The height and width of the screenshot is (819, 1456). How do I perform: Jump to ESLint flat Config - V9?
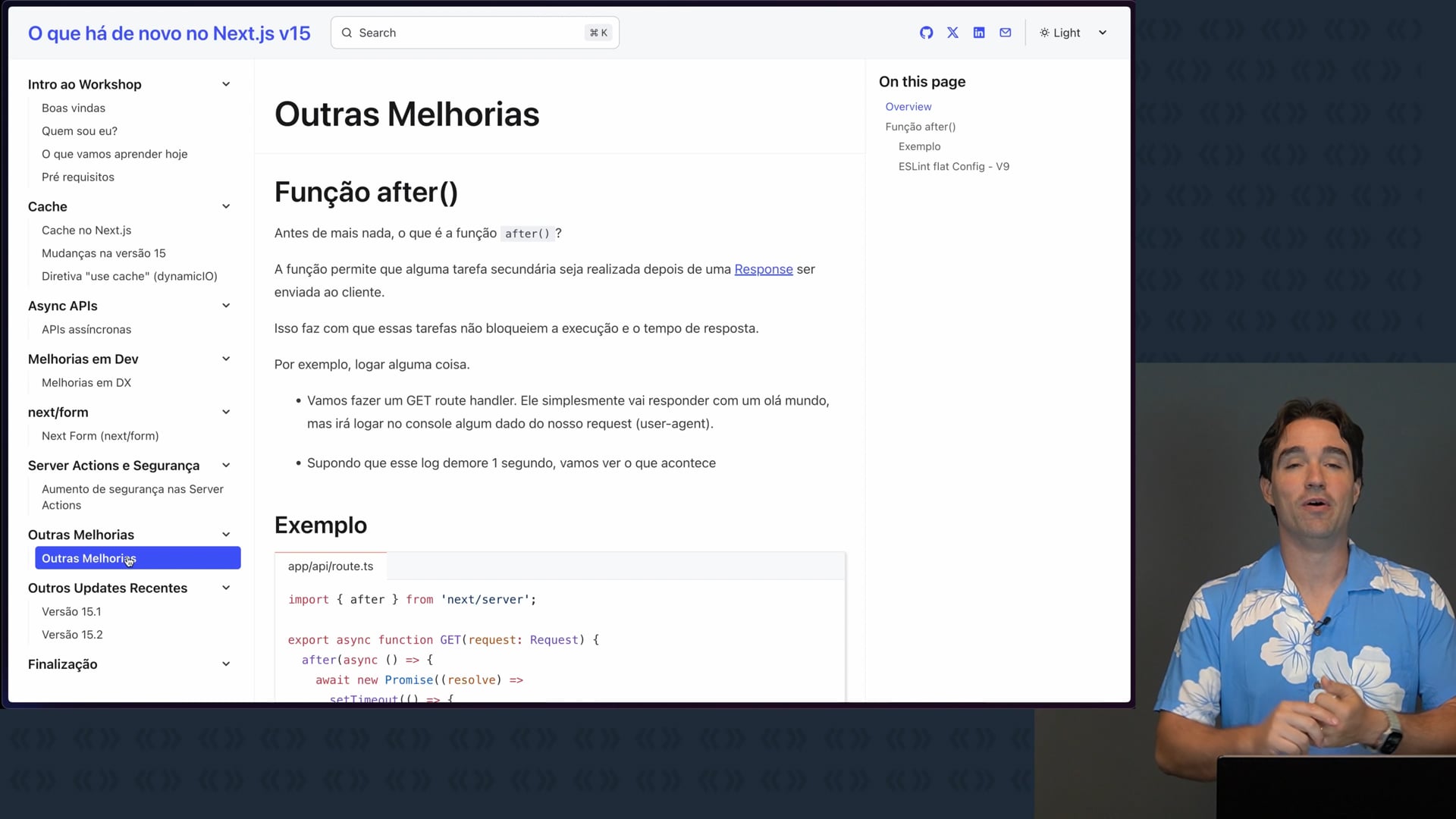click(x=953, y=166)
